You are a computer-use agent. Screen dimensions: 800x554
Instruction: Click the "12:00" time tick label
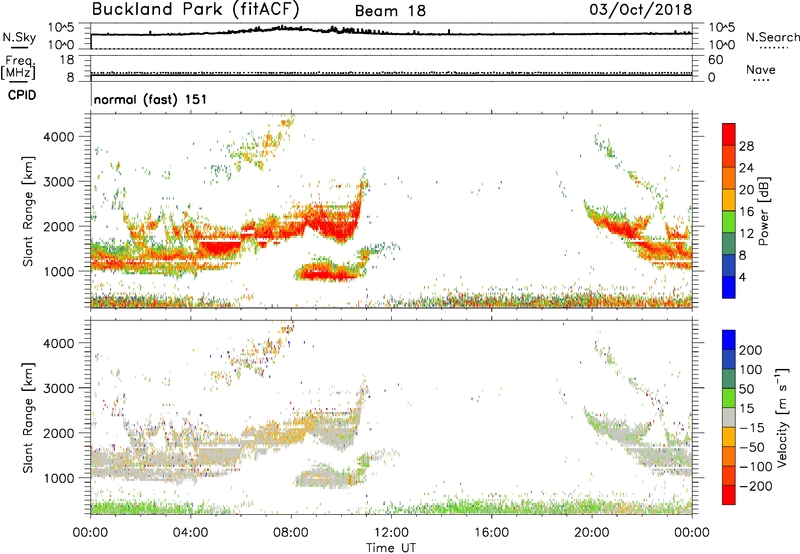pyautogui.click(x=391, y=533)
